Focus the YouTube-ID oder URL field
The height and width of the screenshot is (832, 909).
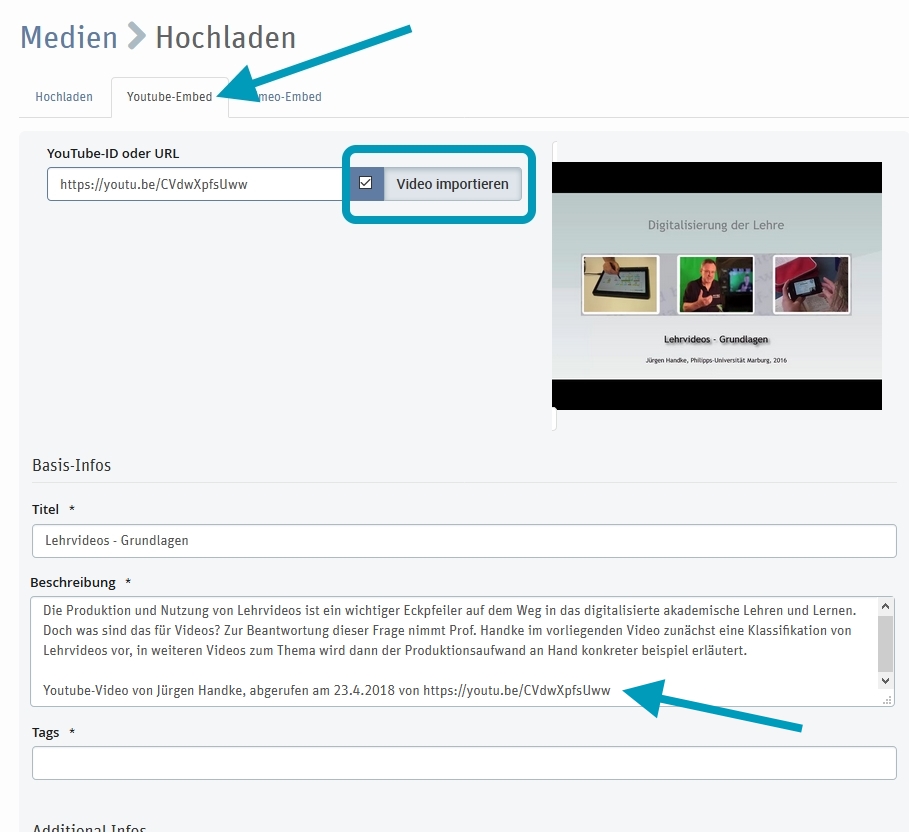[197, 184]
